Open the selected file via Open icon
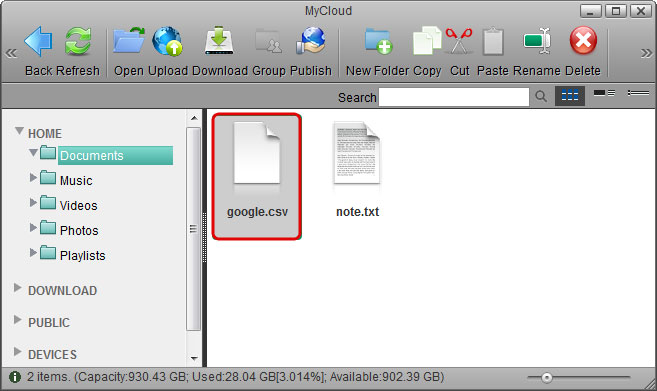Screen dimensions: 657x391 click(129, 41)
